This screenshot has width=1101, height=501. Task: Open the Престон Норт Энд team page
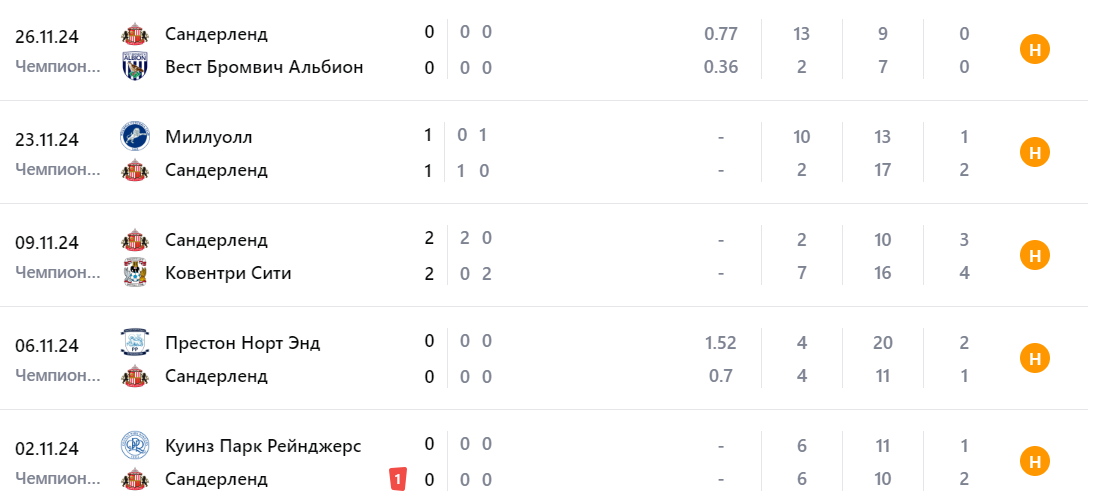pyautogui.click(x=243, y=343)
